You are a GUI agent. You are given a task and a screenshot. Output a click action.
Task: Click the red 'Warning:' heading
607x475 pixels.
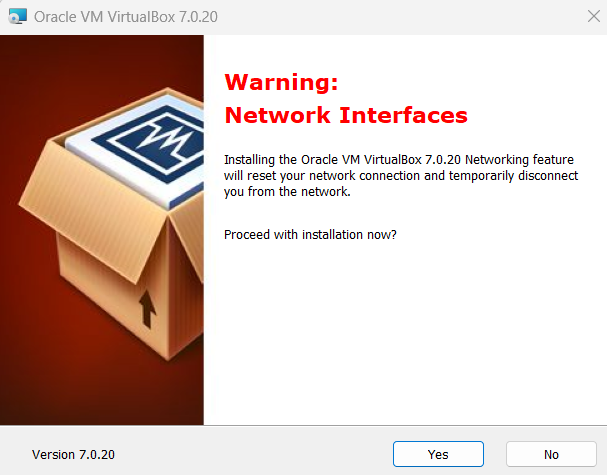[281, 81]
